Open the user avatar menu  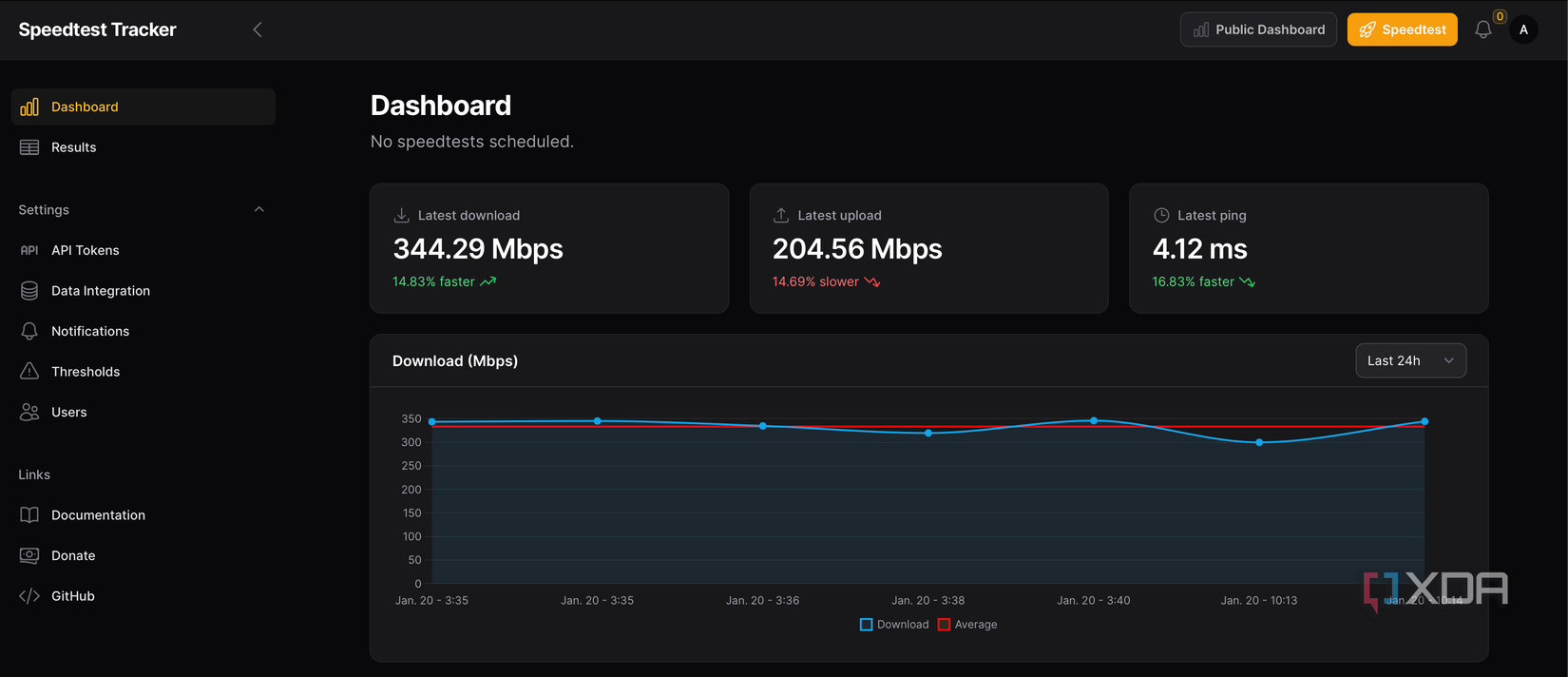coord(1523,30)
